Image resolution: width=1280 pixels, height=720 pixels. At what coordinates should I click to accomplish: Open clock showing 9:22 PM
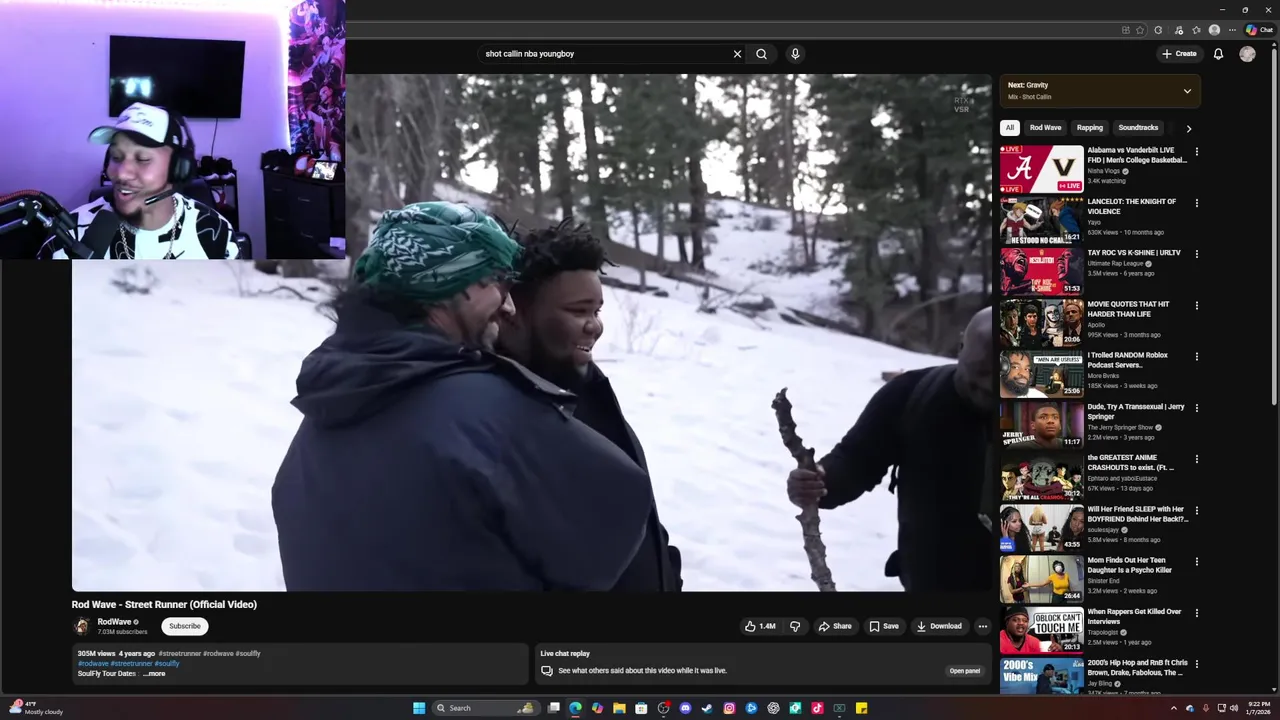coord(1257,708)
